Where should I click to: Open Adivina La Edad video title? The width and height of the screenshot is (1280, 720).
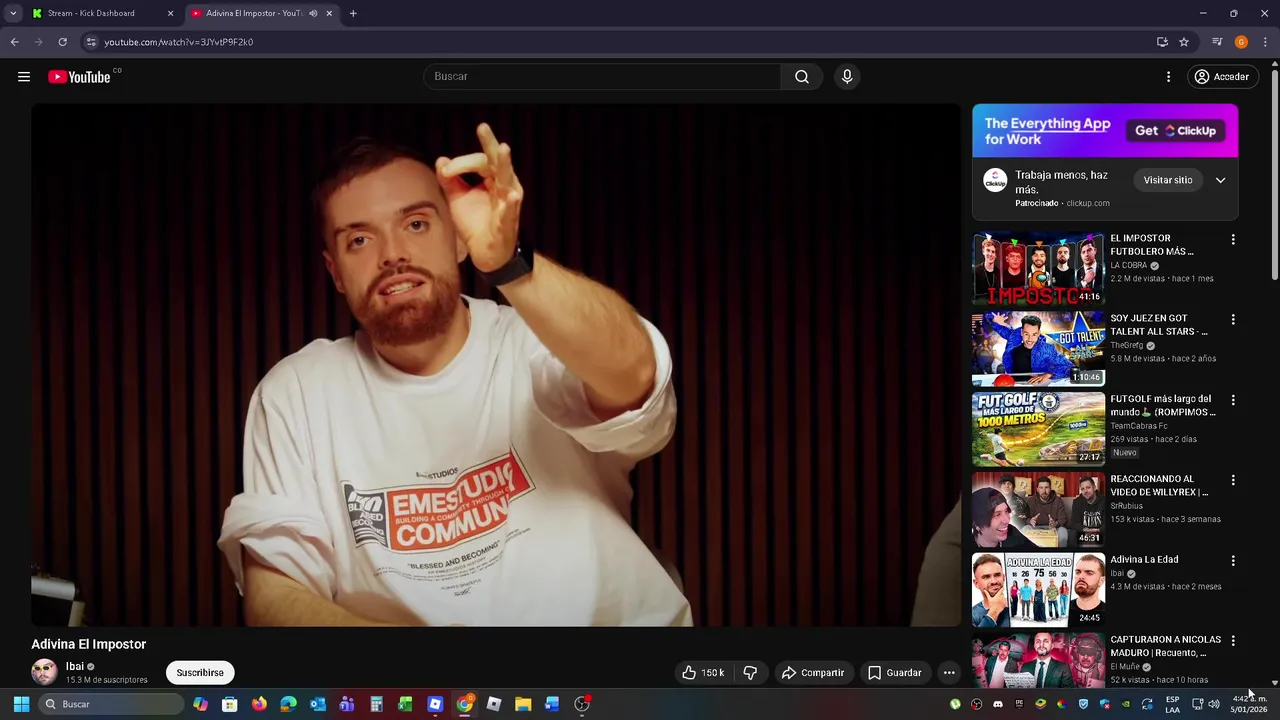1144,560
